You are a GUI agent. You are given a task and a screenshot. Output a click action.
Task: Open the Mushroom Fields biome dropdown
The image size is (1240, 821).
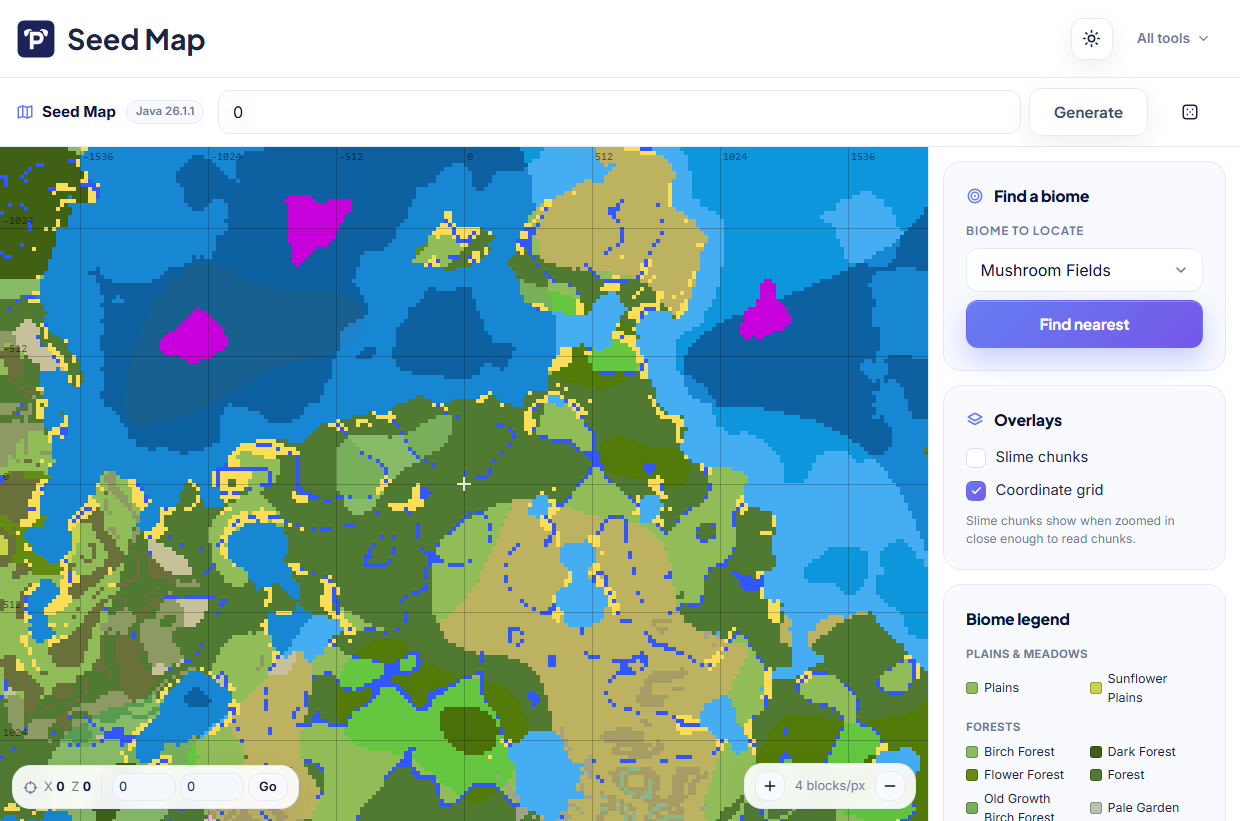tap(1084, 270)
